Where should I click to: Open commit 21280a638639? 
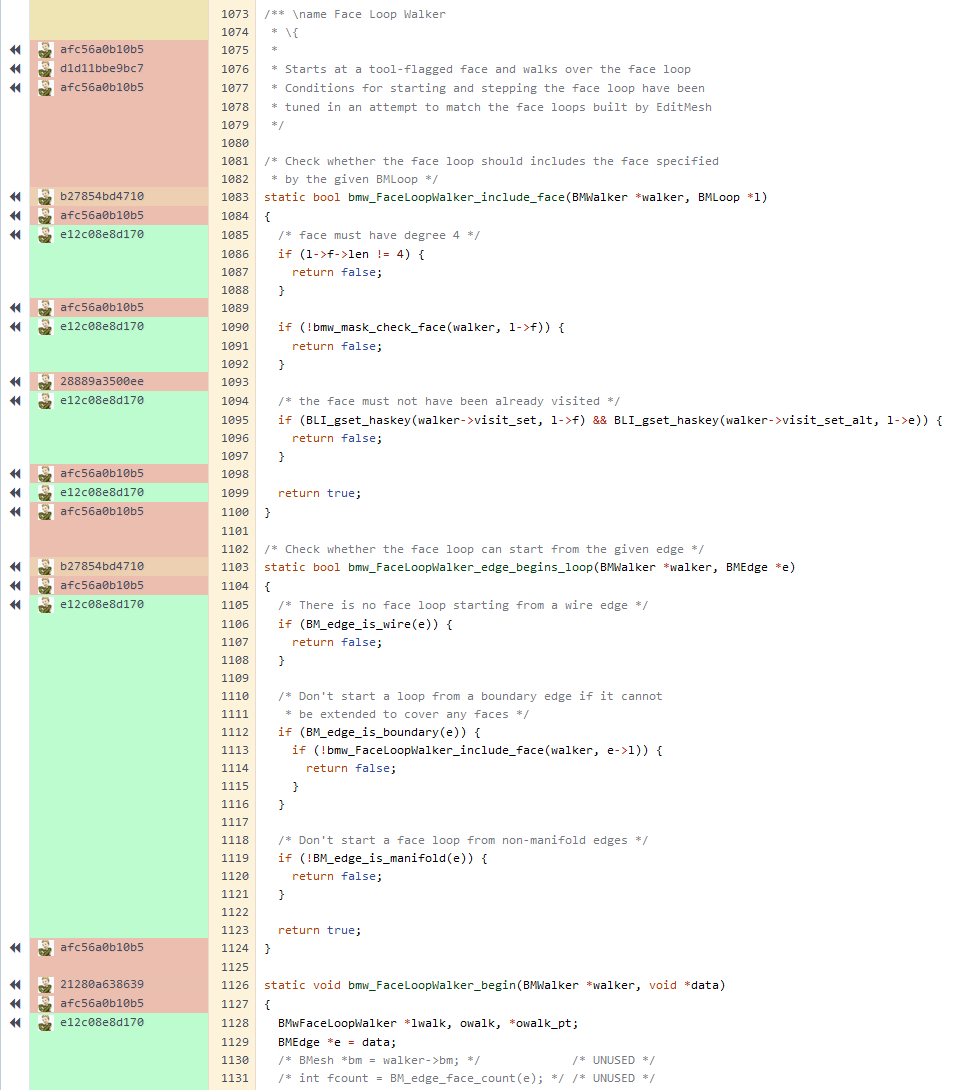coord(102,984)
